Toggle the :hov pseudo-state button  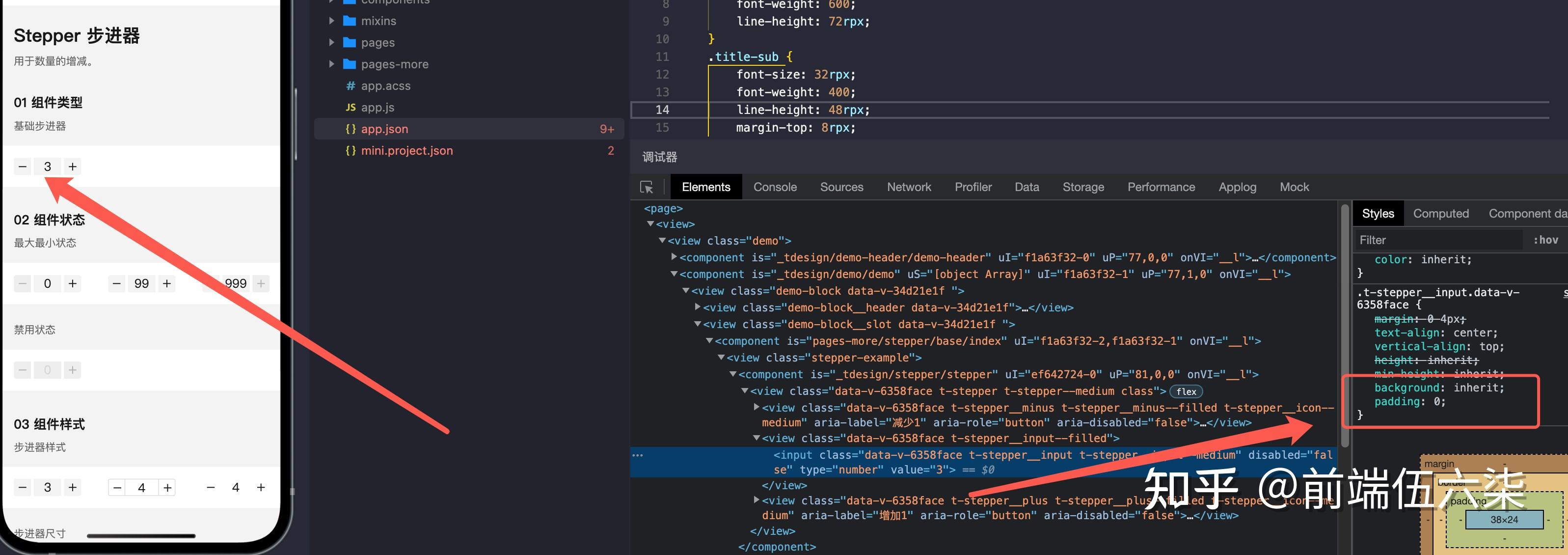[x=1545, y=240]
